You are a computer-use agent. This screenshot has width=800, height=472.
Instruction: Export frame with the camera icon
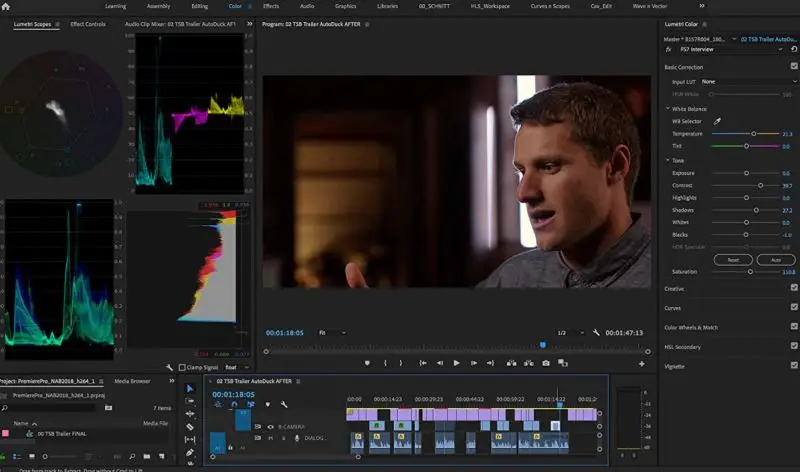point(546,363)
